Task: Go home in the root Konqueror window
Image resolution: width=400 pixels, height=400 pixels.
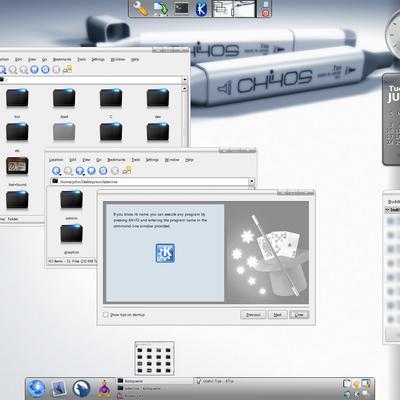Action: [x=34, y=69]
